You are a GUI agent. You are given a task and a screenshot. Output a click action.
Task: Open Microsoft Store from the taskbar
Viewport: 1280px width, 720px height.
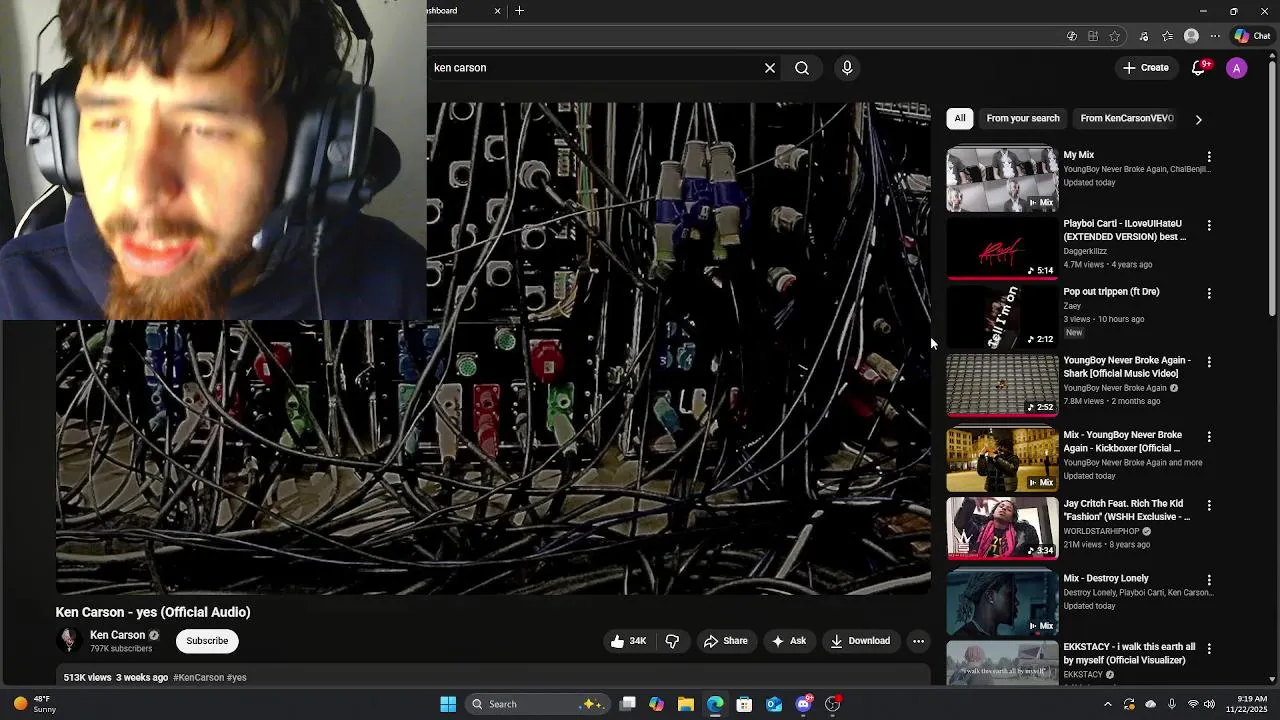(744, 704)
